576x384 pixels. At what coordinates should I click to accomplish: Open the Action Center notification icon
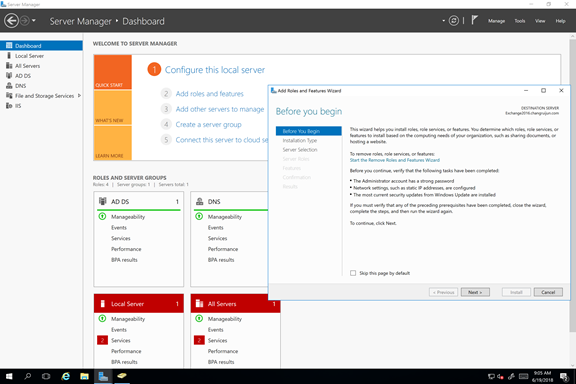pyautogui.click(x=564, y=376)
